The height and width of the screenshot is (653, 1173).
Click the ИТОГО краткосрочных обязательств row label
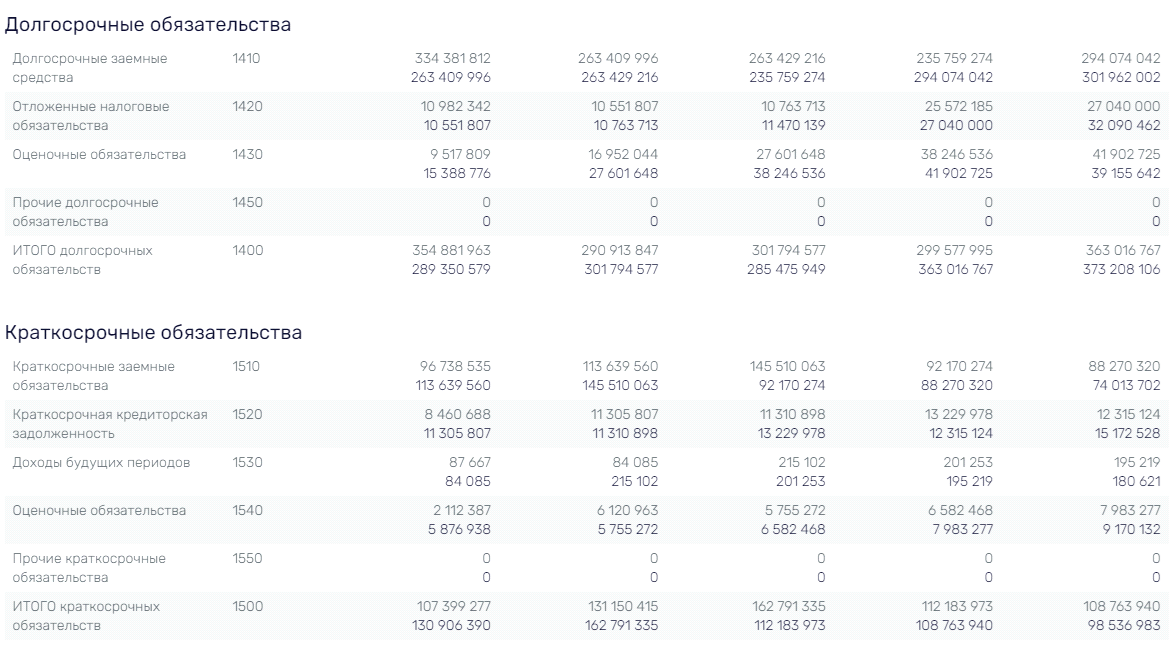point(86,616)
